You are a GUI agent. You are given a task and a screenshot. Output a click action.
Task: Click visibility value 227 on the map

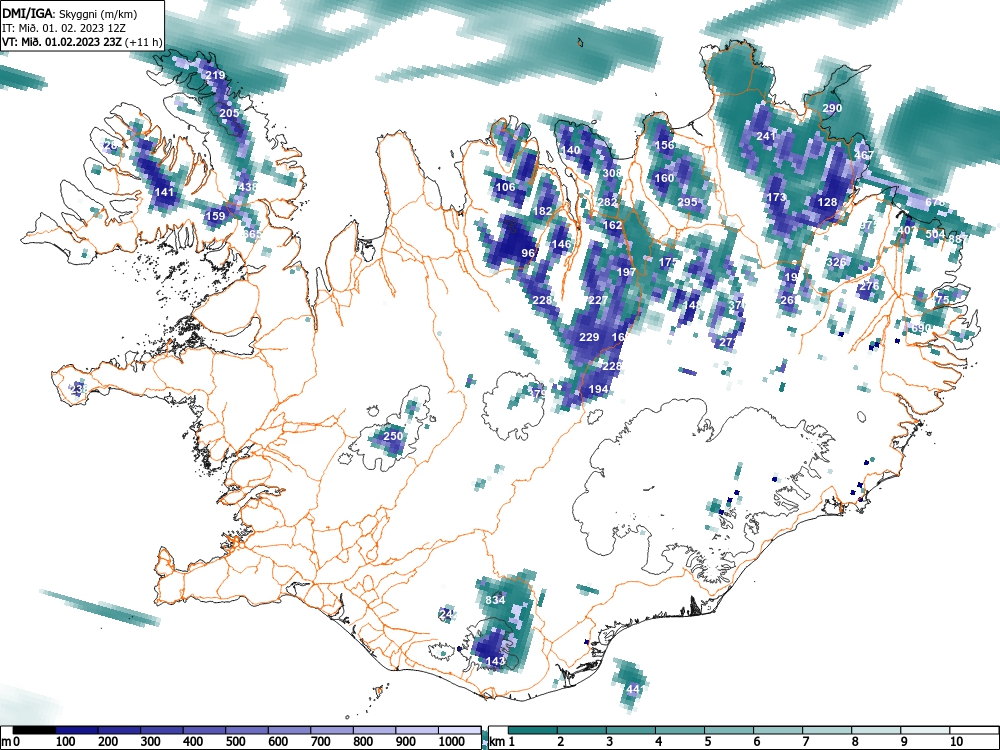(x=598, y=300)
